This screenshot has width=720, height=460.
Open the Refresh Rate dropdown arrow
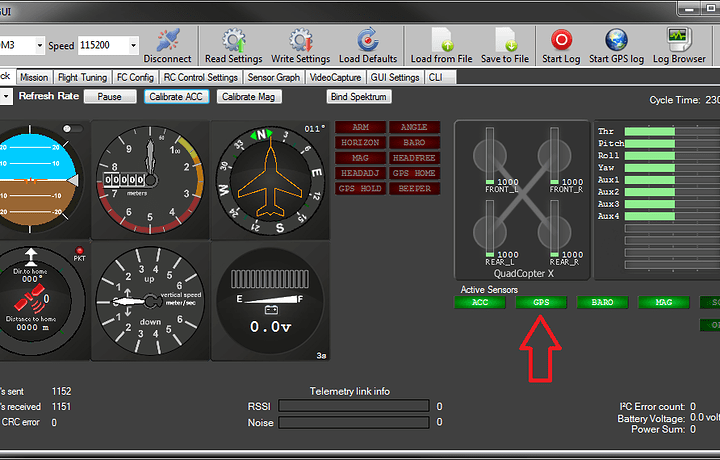pyautogui.click(x=6, y=97)
